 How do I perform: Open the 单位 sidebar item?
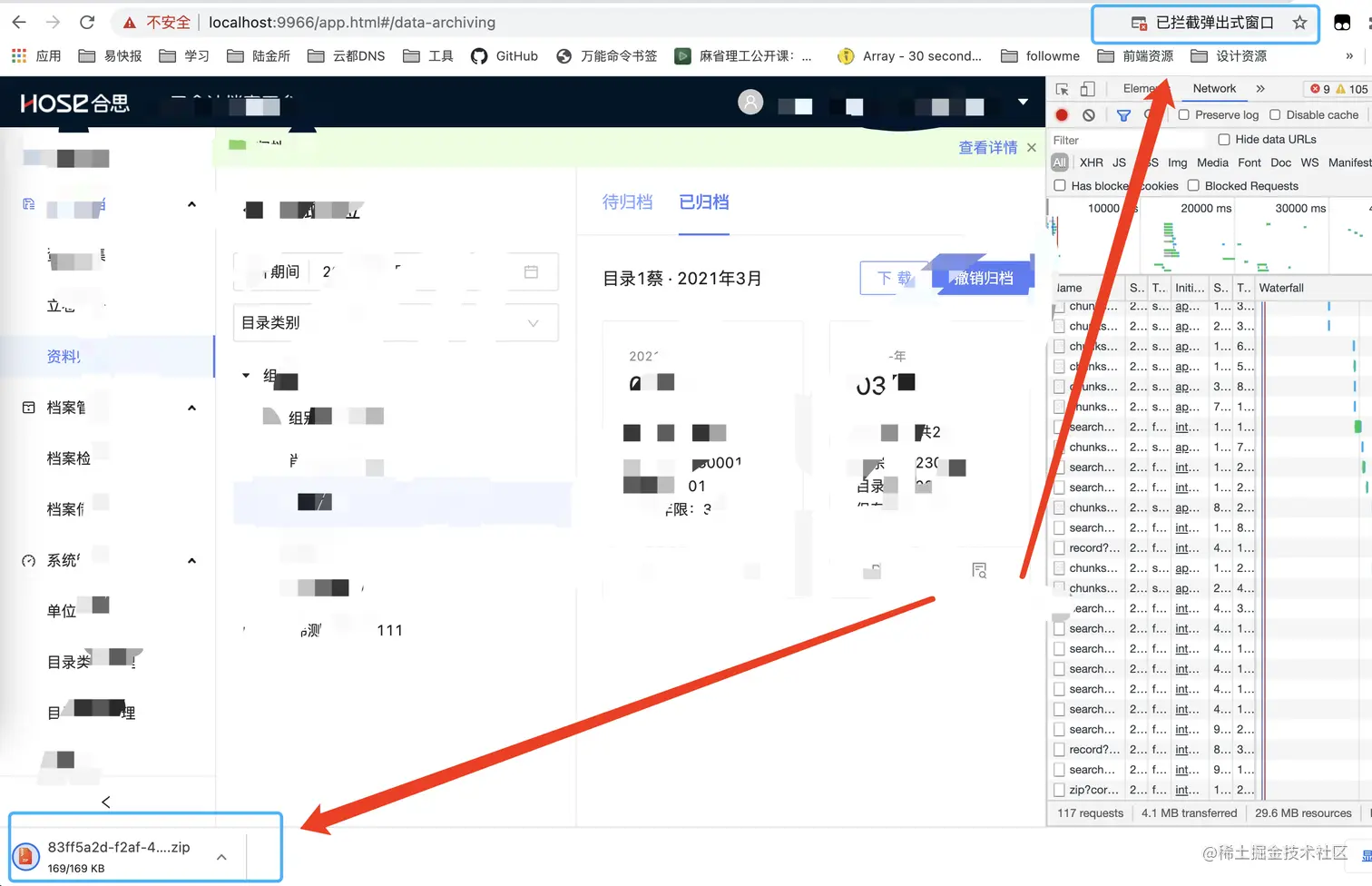coord(62,611)
